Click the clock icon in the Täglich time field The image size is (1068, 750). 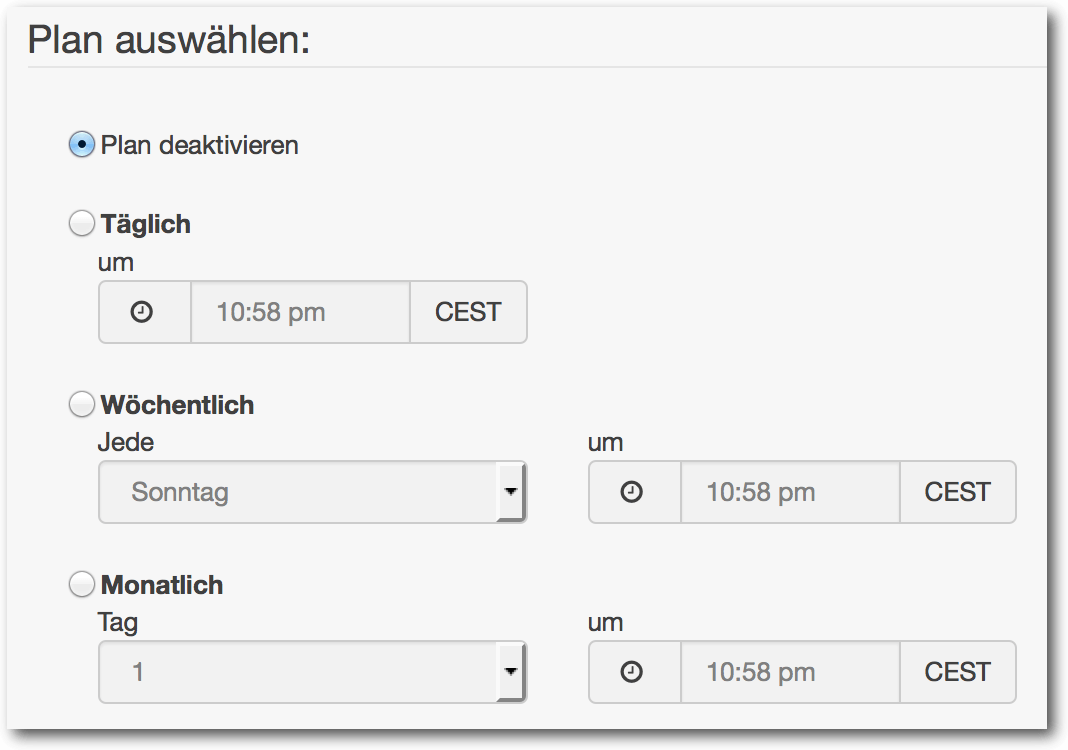point(143,312)
